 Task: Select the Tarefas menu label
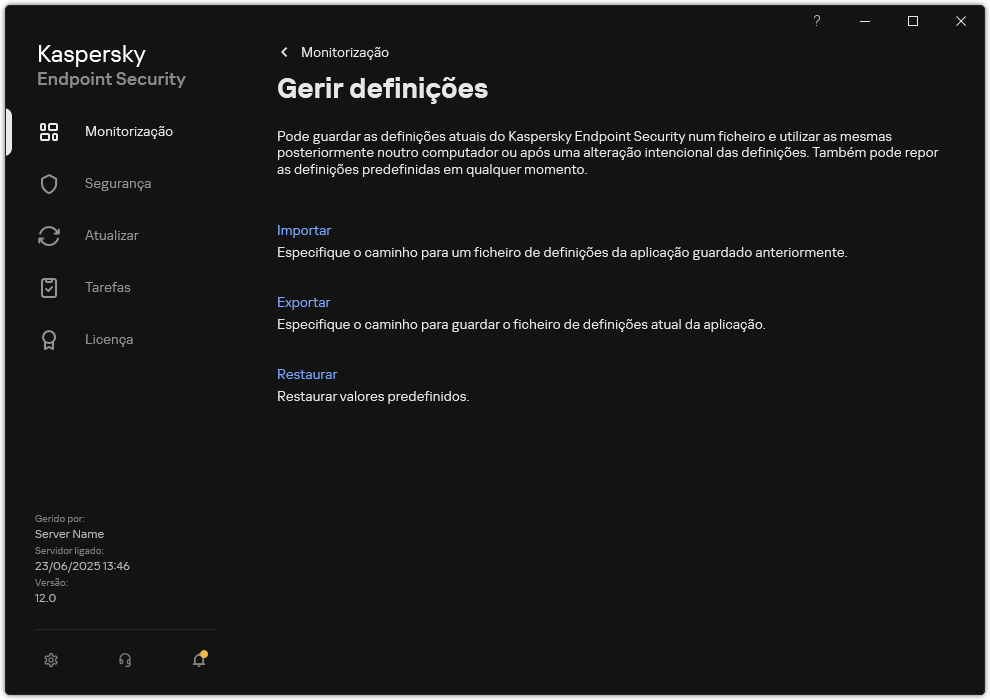point(108,288)
